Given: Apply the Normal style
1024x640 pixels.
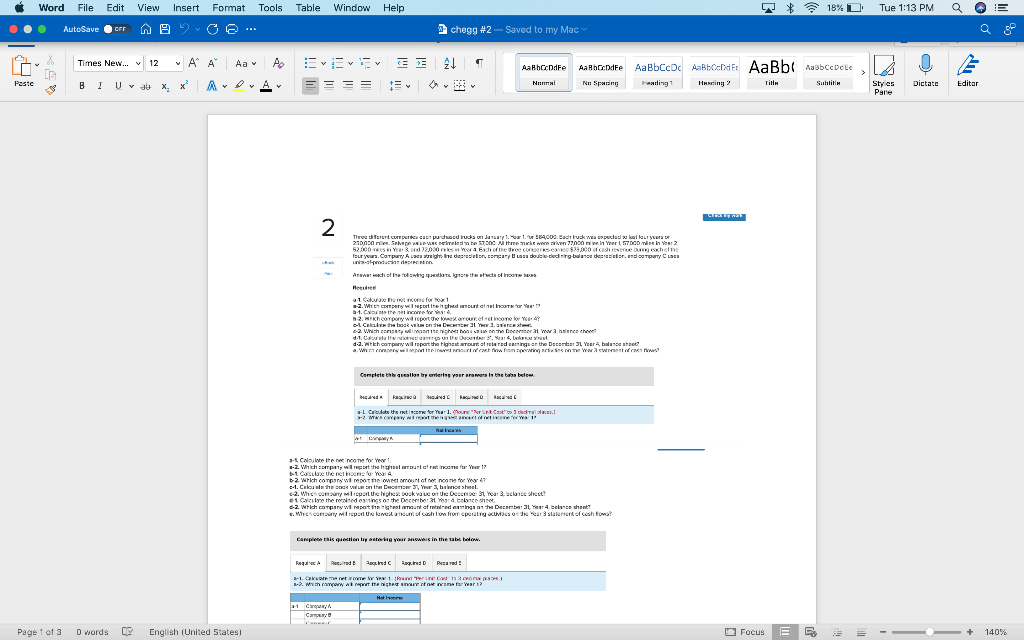Looking at the screenshot, I should click(x=543, y=72).
